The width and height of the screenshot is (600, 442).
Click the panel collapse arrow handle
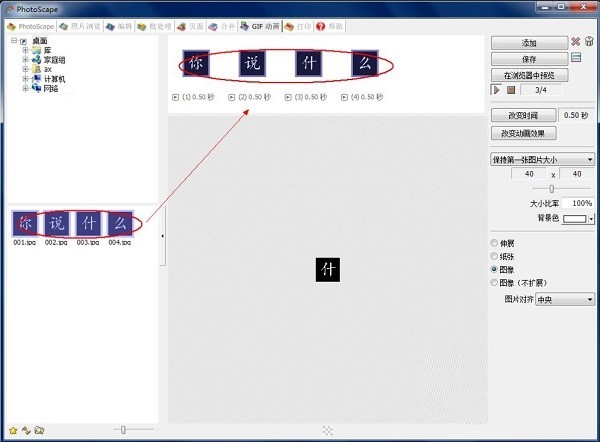click(163, 236)
